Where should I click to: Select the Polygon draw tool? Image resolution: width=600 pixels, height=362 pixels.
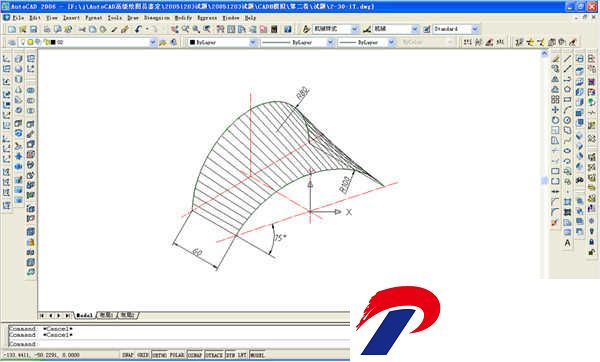[567, 89]
